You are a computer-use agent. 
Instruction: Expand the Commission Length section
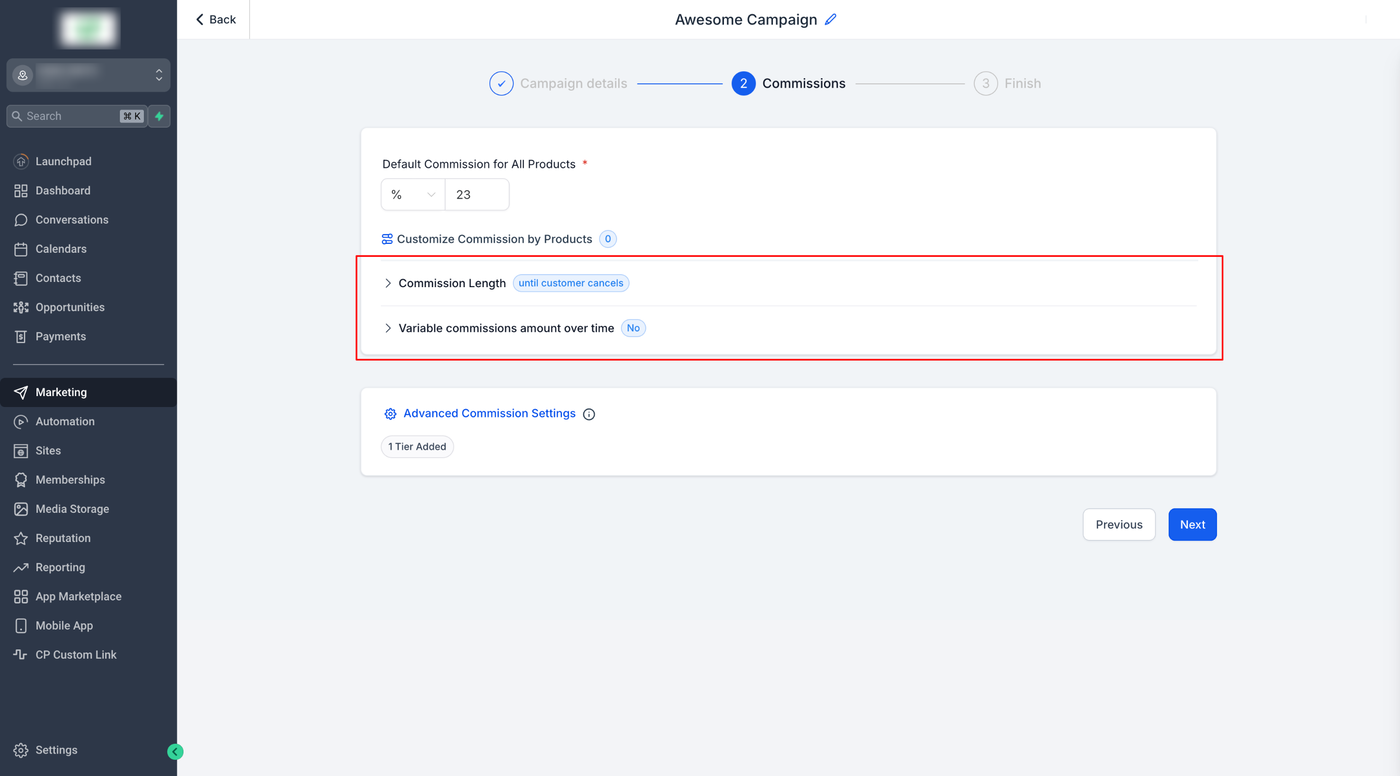(388, 283)
